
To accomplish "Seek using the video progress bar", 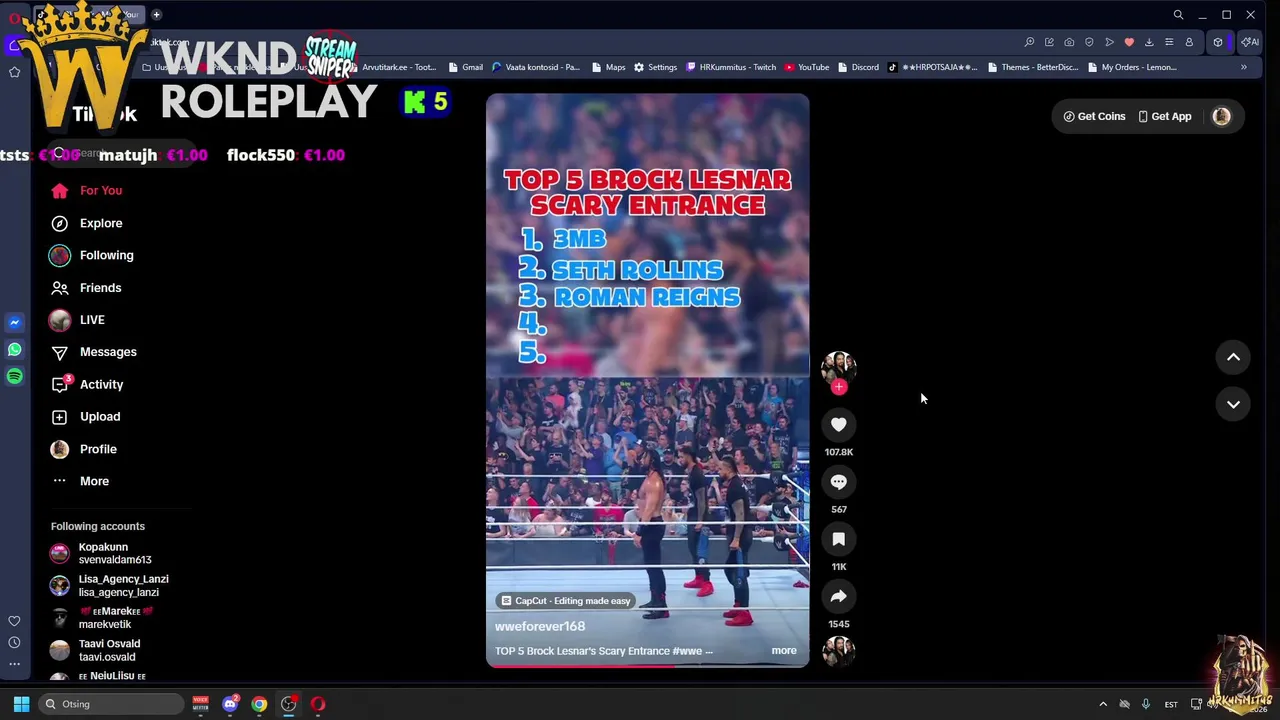I will [x=647, y=666].
